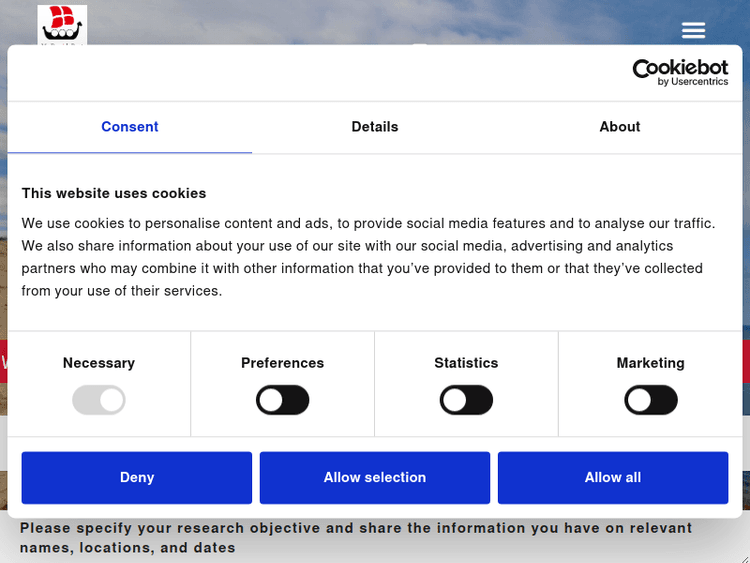
Task: Turn on the Statistics cookies toggle
Action: point(466,401)
